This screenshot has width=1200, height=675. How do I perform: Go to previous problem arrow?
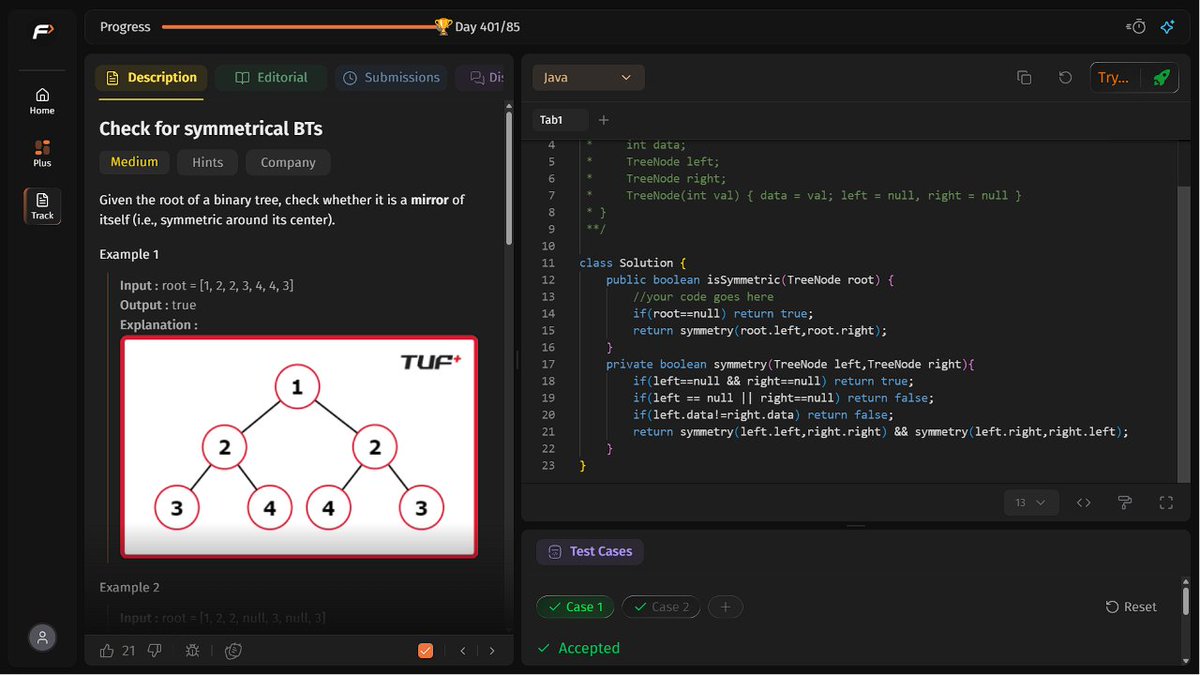point(463,650)
